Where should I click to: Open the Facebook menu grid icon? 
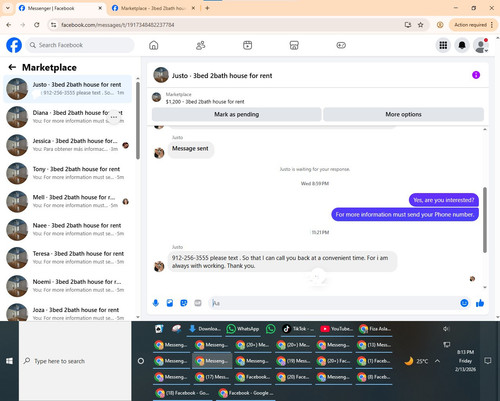point(443,45)
